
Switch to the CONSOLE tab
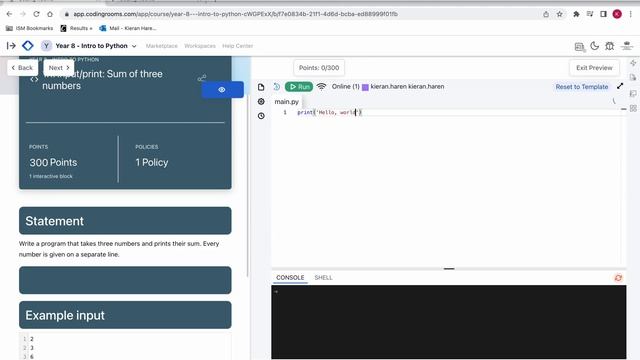click(x=290, y=278)
